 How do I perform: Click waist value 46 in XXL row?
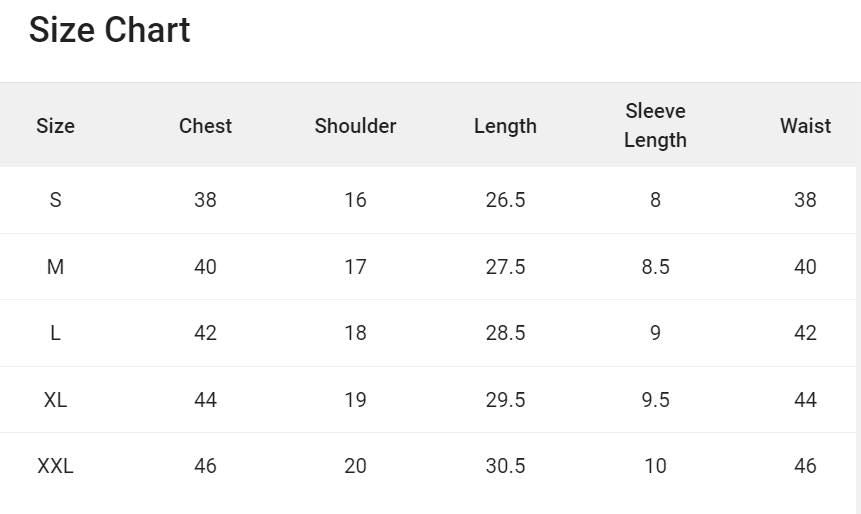[805, 466]
